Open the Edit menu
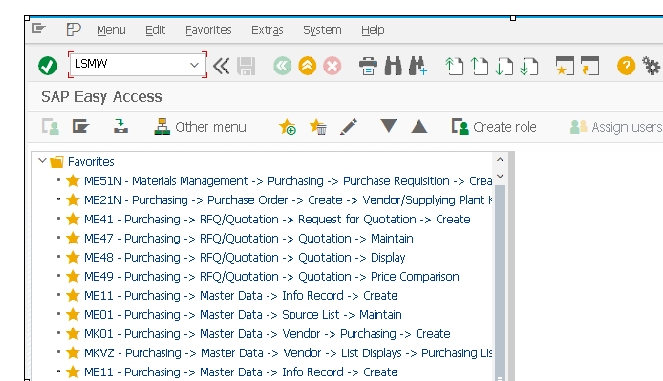This screenshot has height=381, width=663. [155, 30]
